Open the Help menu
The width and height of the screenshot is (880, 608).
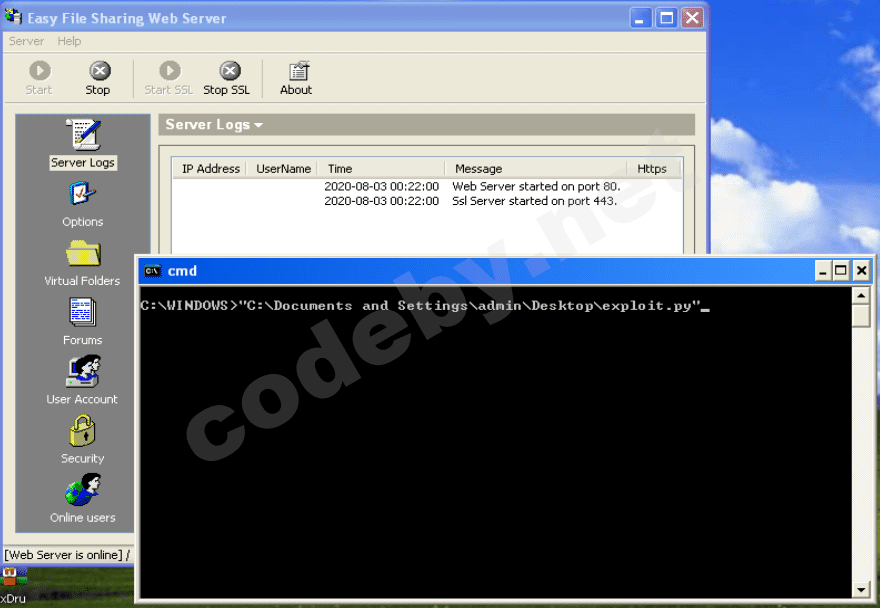click(x=69, y=41)
